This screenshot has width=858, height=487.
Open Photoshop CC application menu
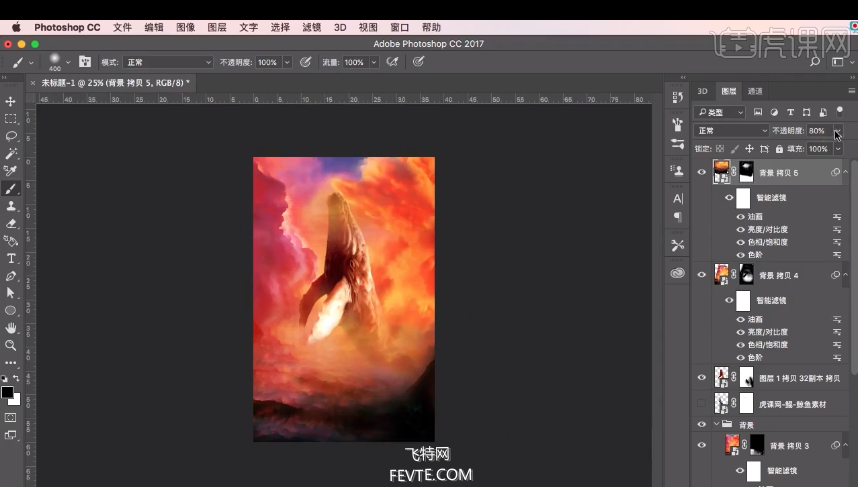point(67,27)
